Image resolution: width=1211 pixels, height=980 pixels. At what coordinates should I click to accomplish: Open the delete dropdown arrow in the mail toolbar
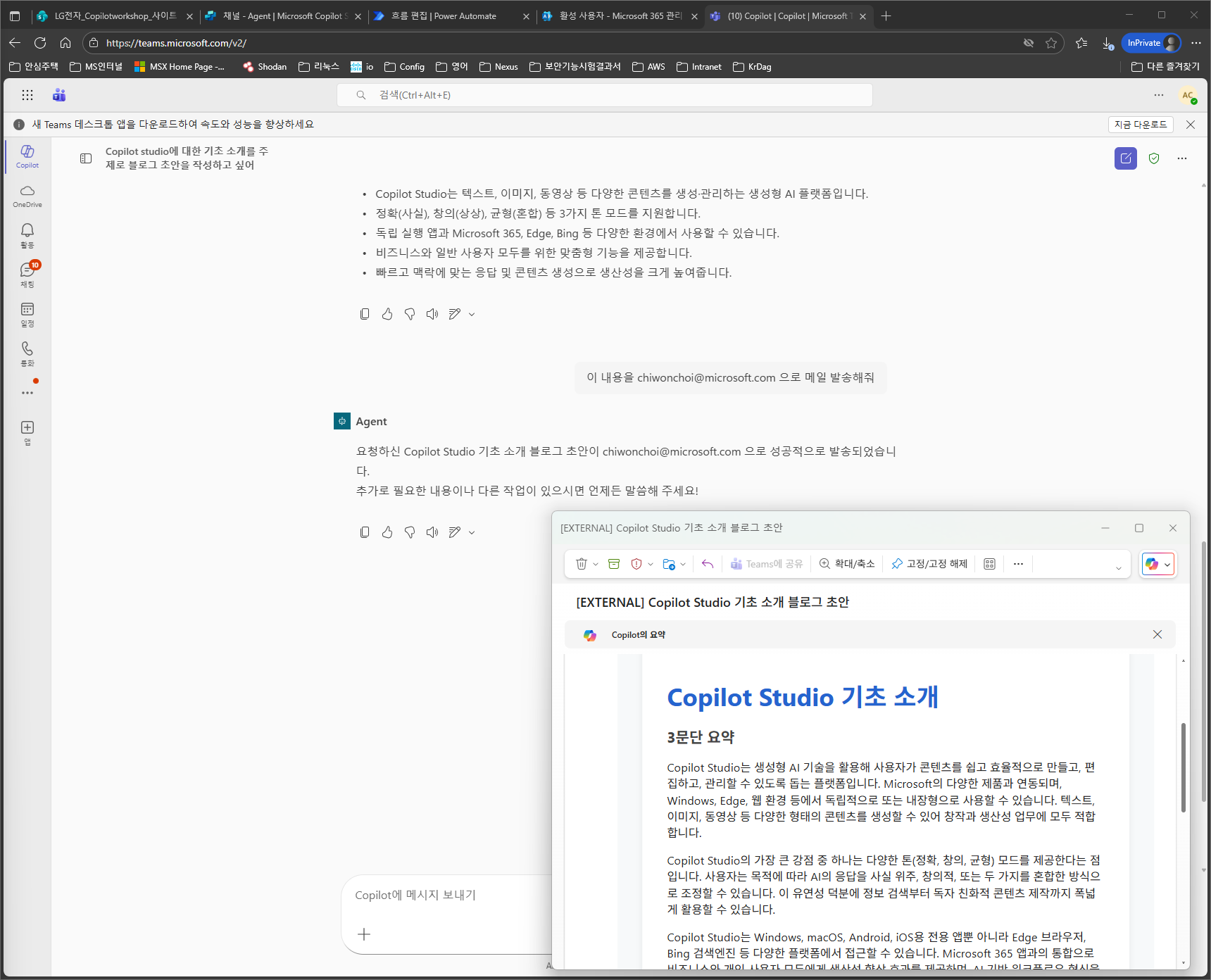point(596,565)
